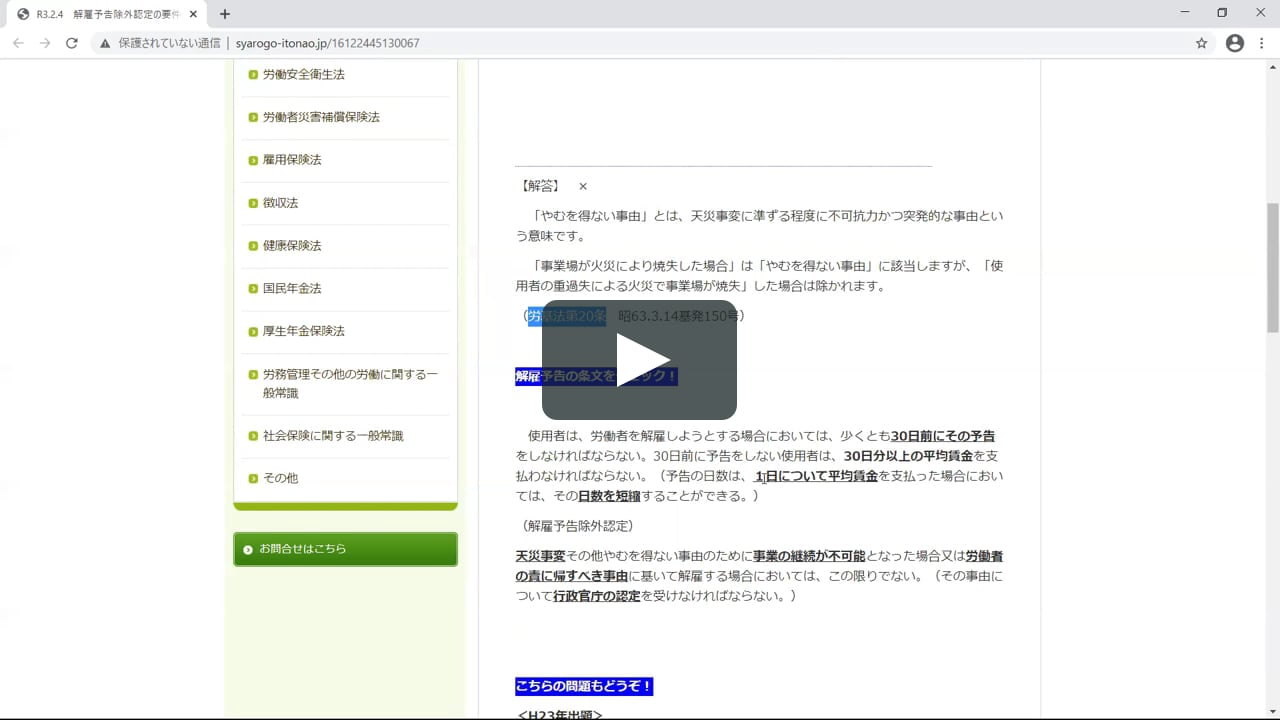Click the 【解答】 label text
The height and width of the screenshot is (720, 1280).
(x=540, y=186)
